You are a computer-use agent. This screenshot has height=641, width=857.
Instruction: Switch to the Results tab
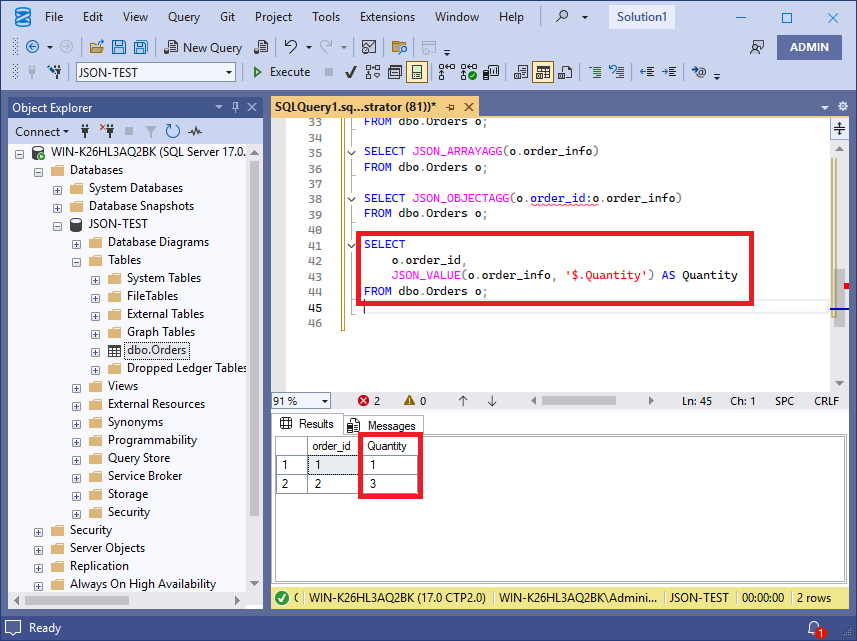308,424
